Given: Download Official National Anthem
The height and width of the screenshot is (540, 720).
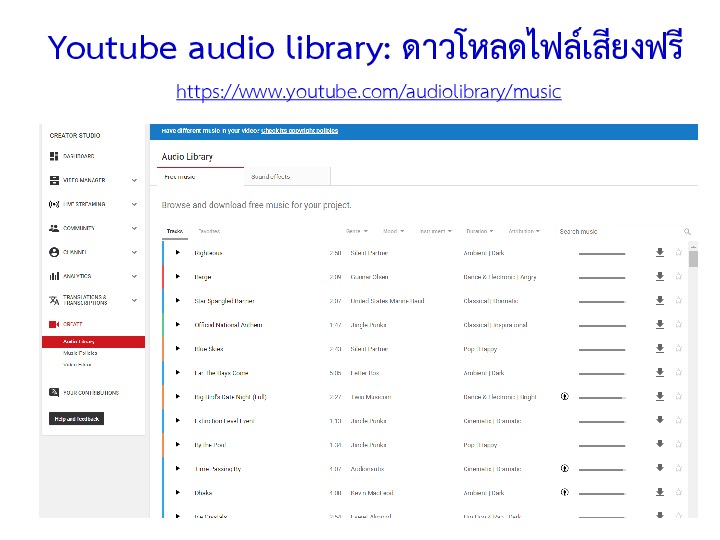Looking at the screenshot, I should [660, 324].
